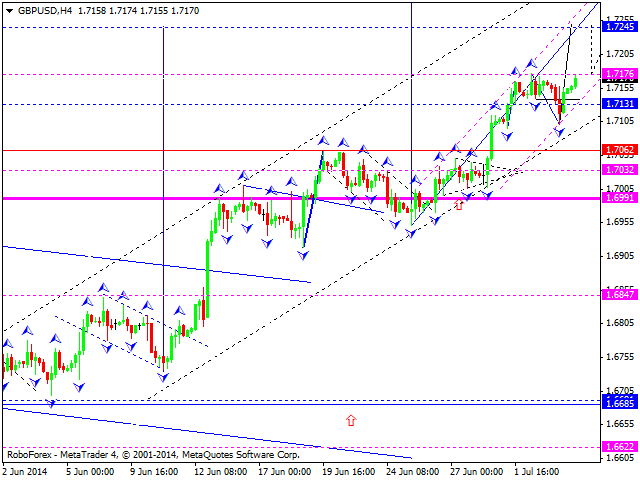Image resolution: width=640 pixels, height=480 pixels.
Task: Select the 1.6991 price level label
Action: pyautogui.click(x=620, y=198)
